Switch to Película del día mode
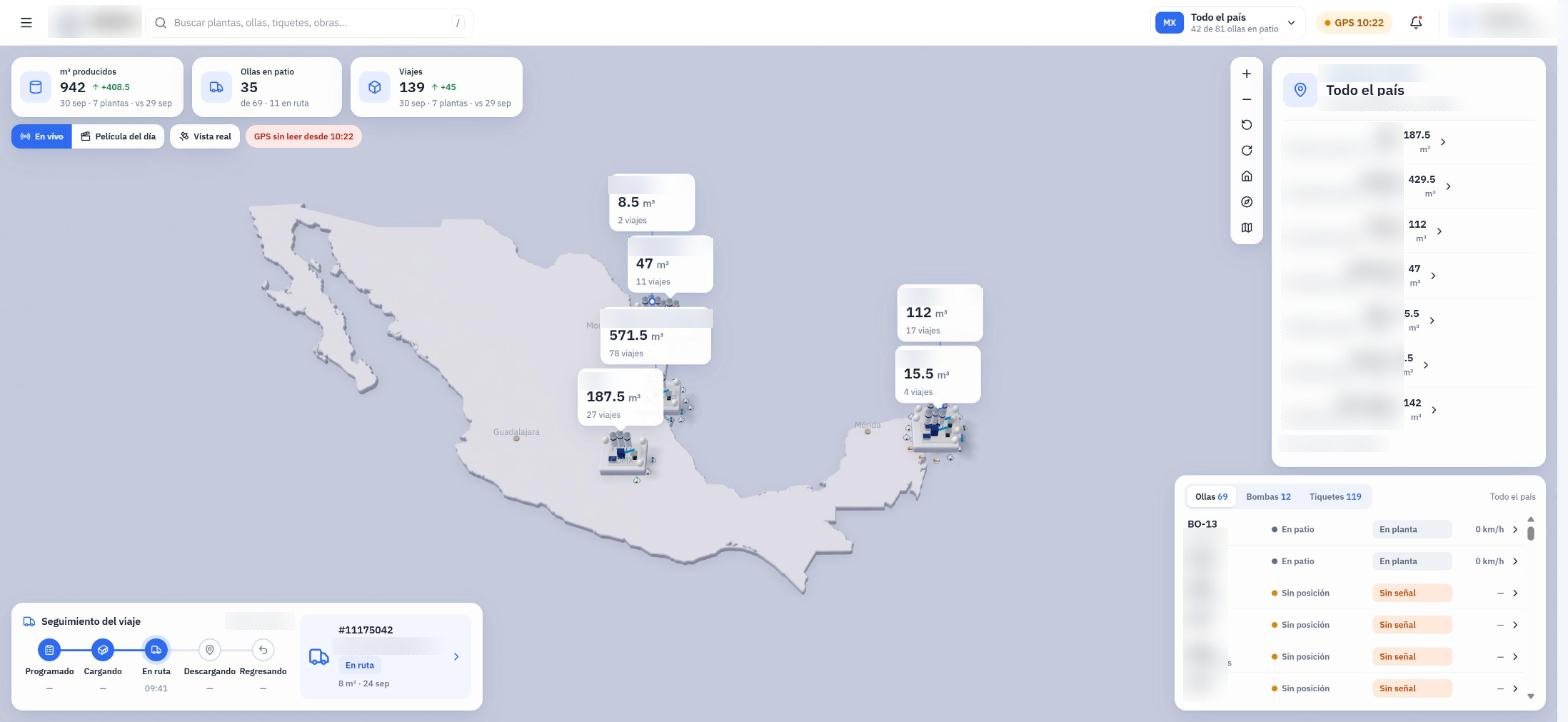 pyautogui.click(x=118, y=136)
